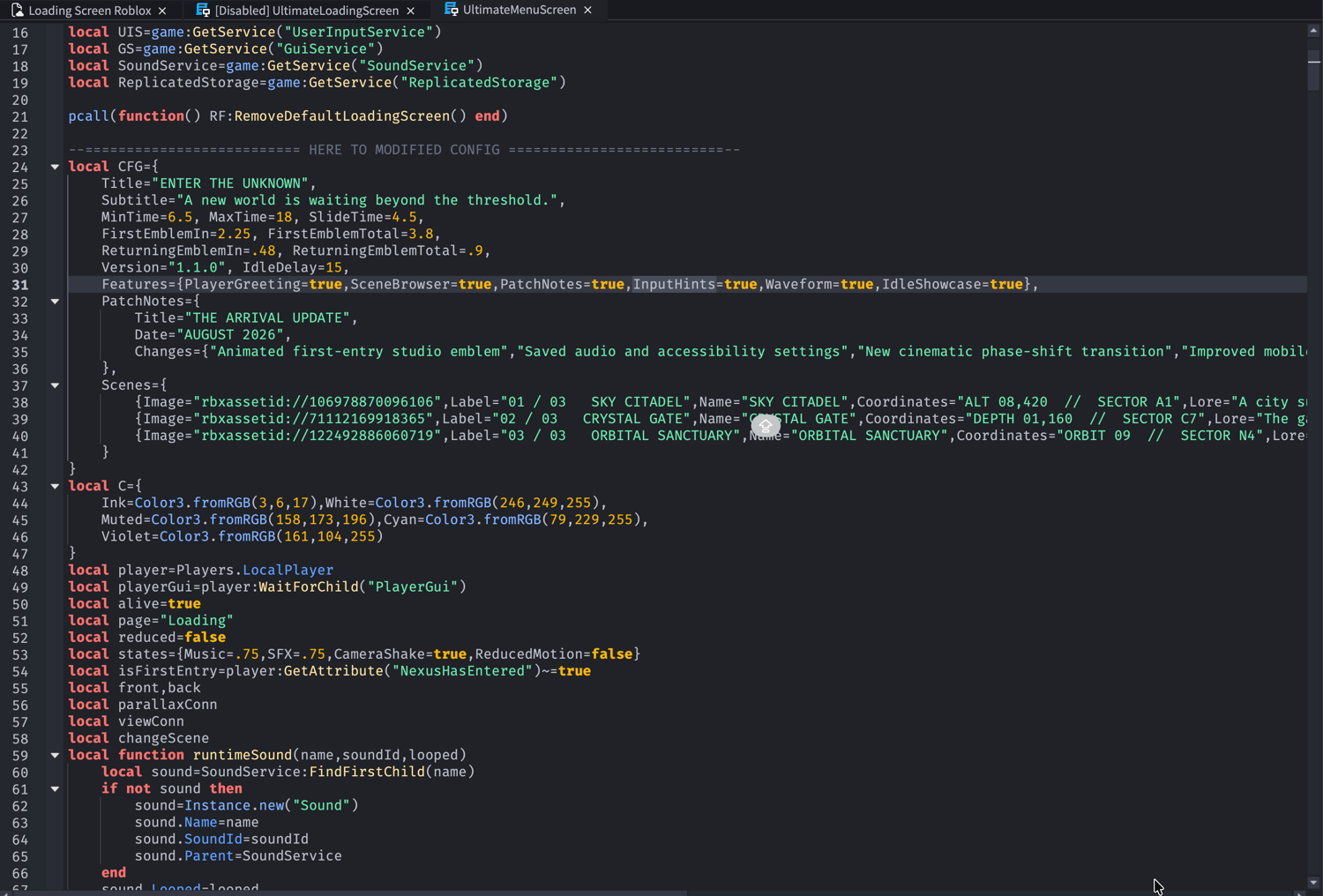Image resolution: width=1323 pixels, height=896 pixels.
Task: Click the Instance.new("Sound") call
Action: [x=271, y=805]
